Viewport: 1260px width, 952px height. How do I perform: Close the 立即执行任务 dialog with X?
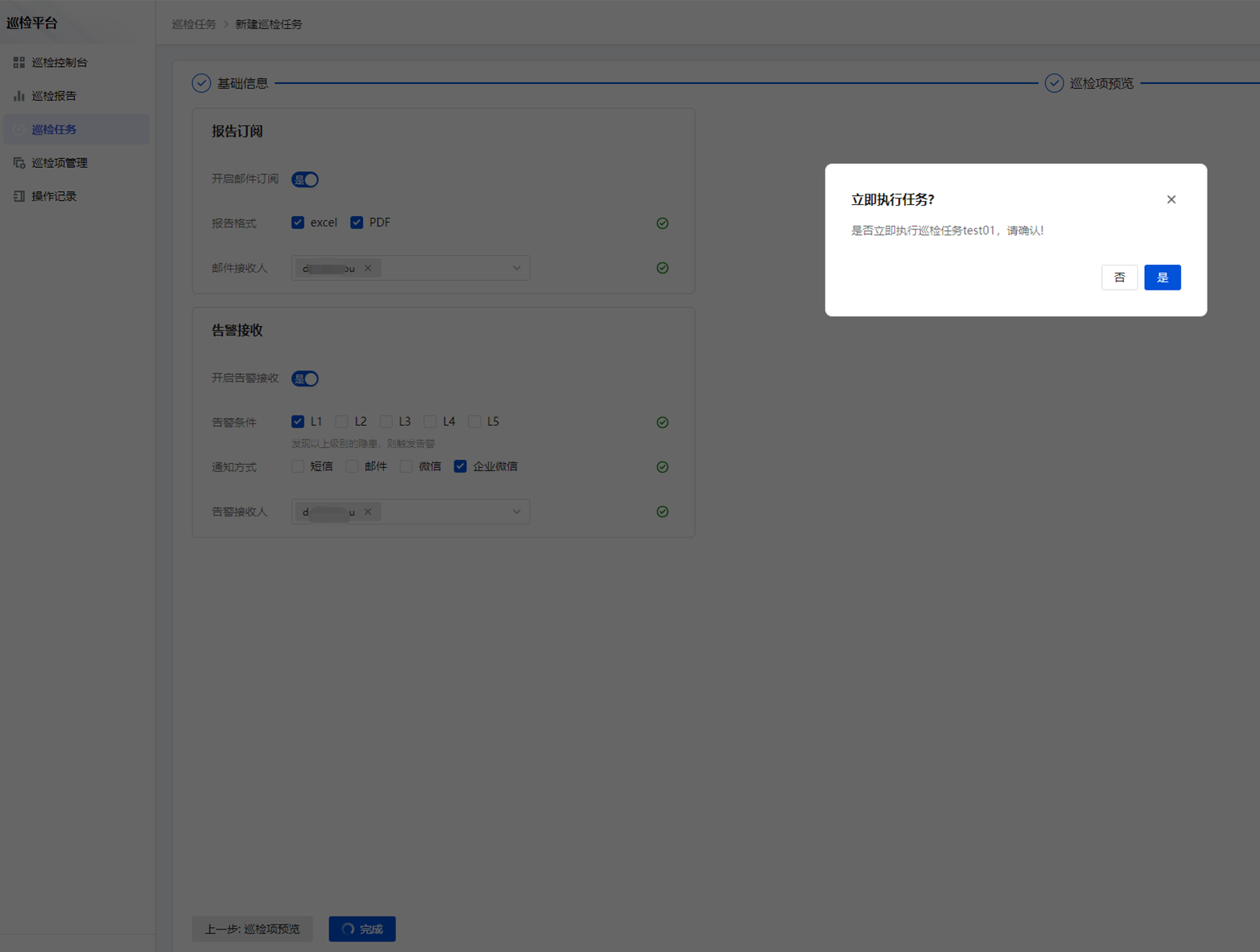tap(1170, 199)
